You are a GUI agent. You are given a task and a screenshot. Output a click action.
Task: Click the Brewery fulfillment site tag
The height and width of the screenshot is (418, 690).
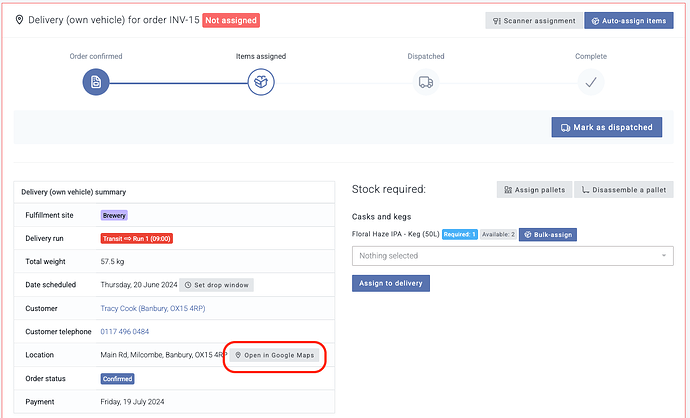click(114, 215)
